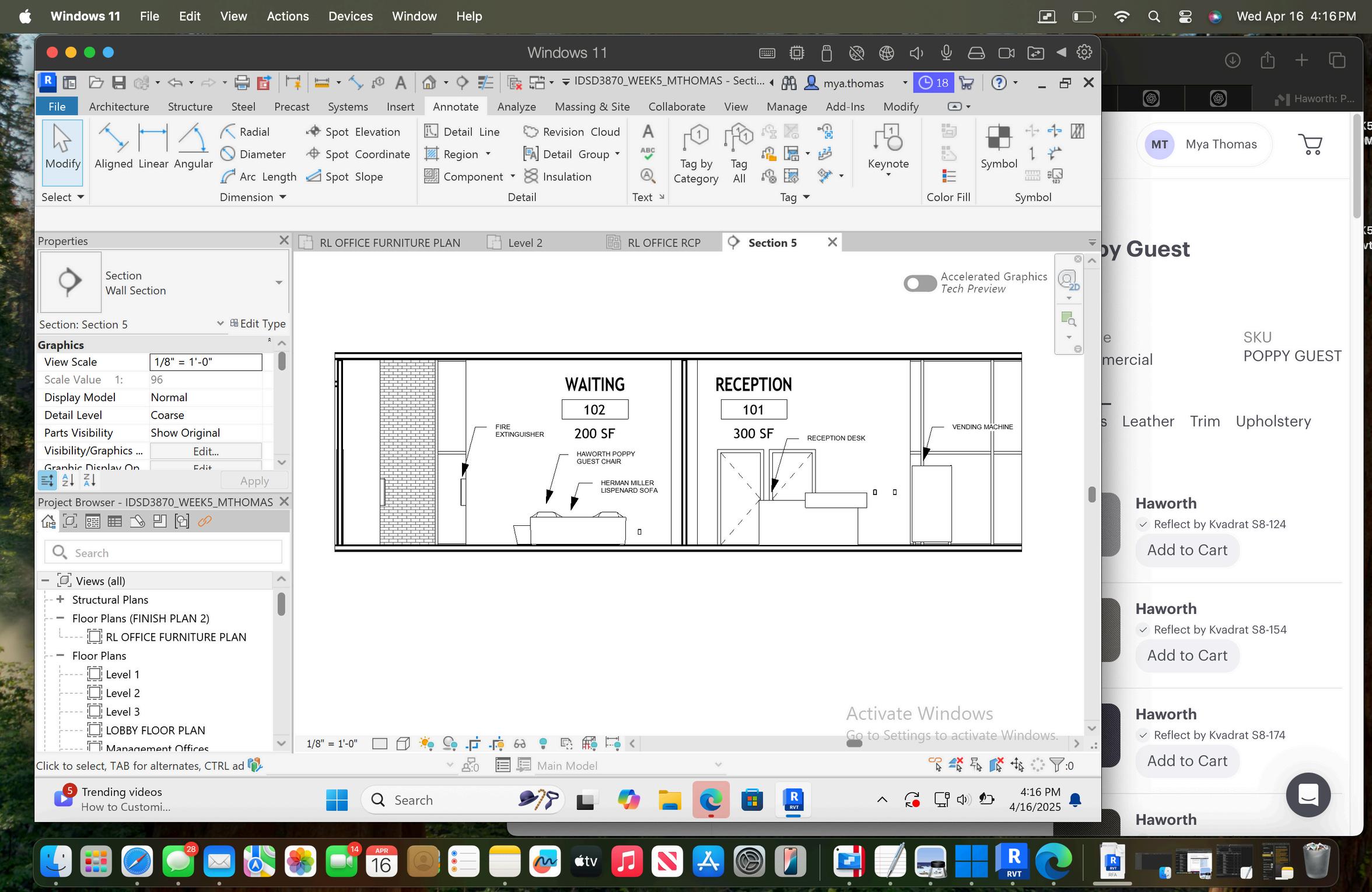The image size is (1372, 892).
Task: Click the Project Browser vertical scrollbar thumb
Action: [281, 604]
